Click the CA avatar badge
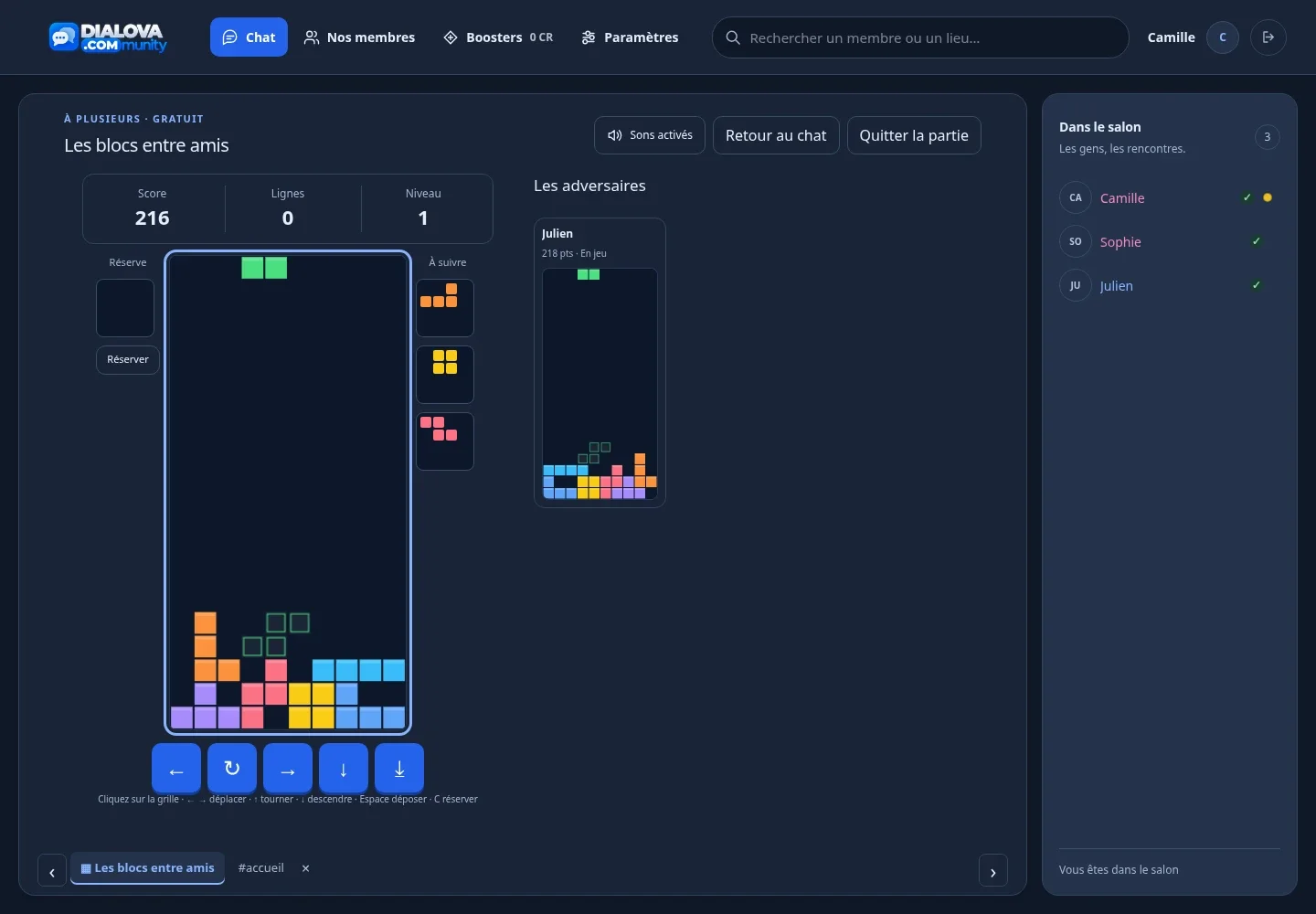 coord(1076,198)
